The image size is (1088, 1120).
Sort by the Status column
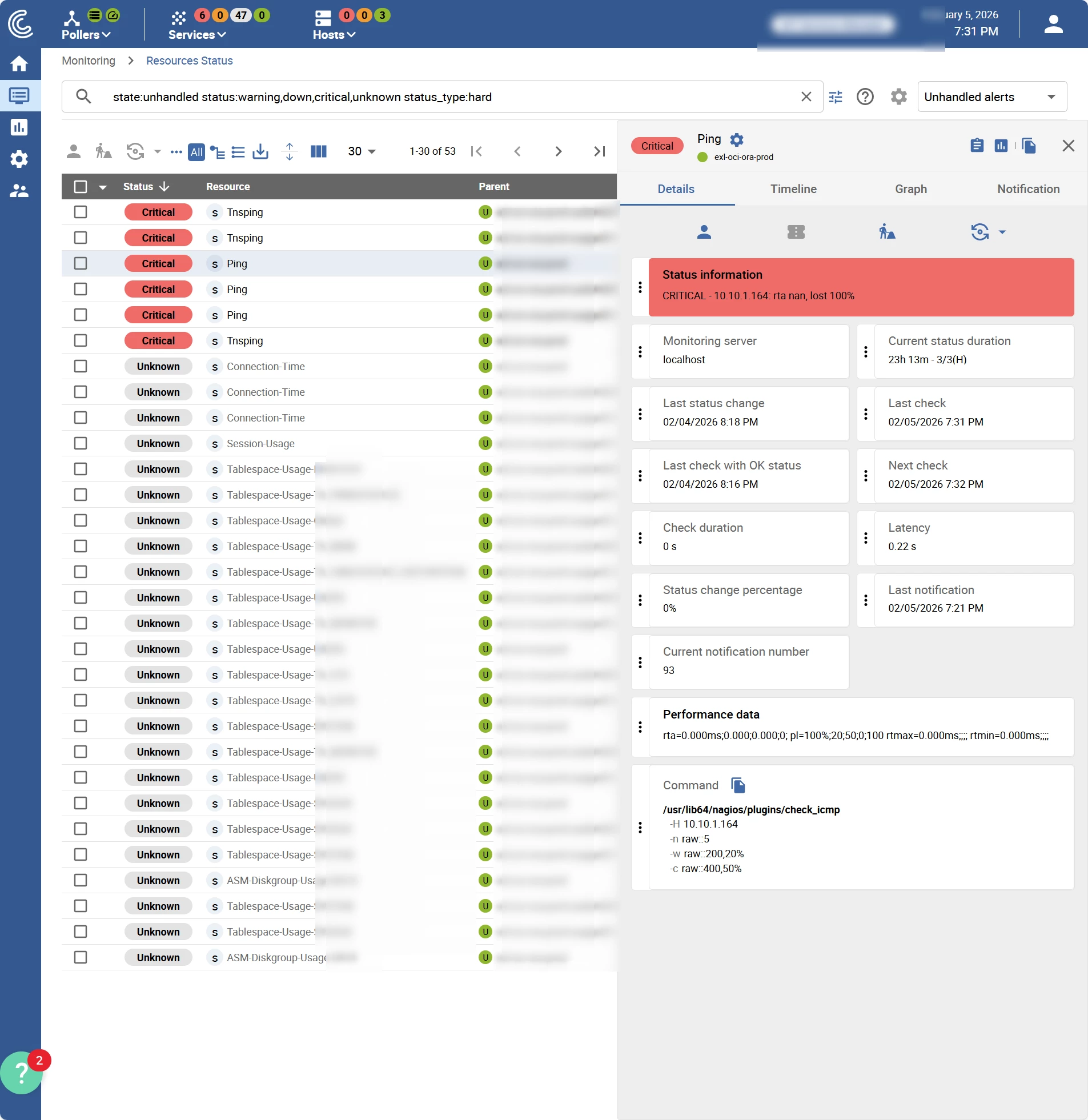(146, 187)
